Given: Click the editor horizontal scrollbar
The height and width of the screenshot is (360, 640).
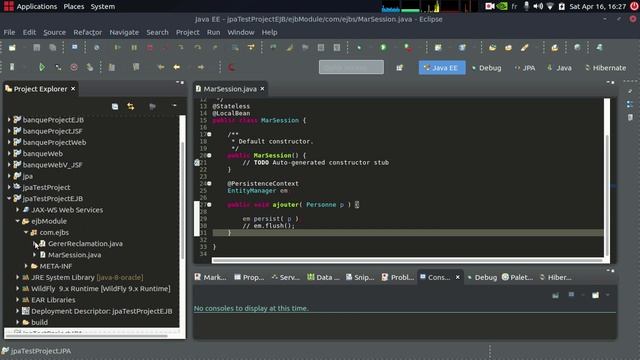Looking at the screenshot, I should tap(407, 260).
